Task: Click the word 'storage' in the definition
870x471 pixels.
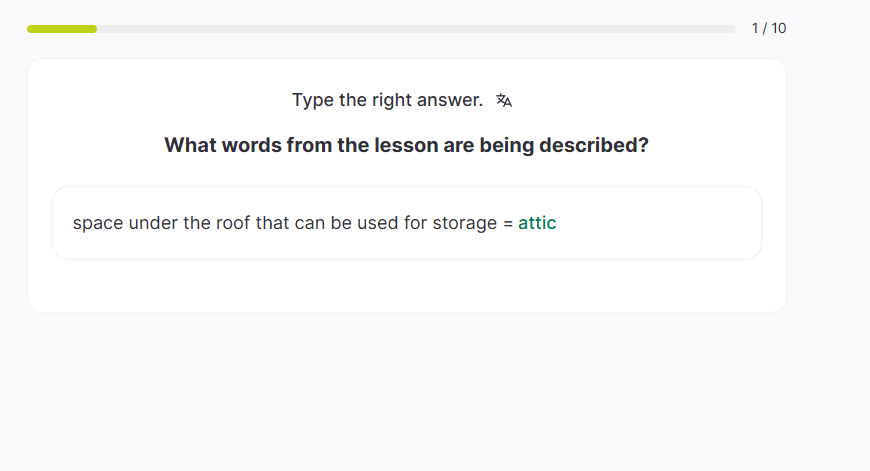Action: (464, 223)
